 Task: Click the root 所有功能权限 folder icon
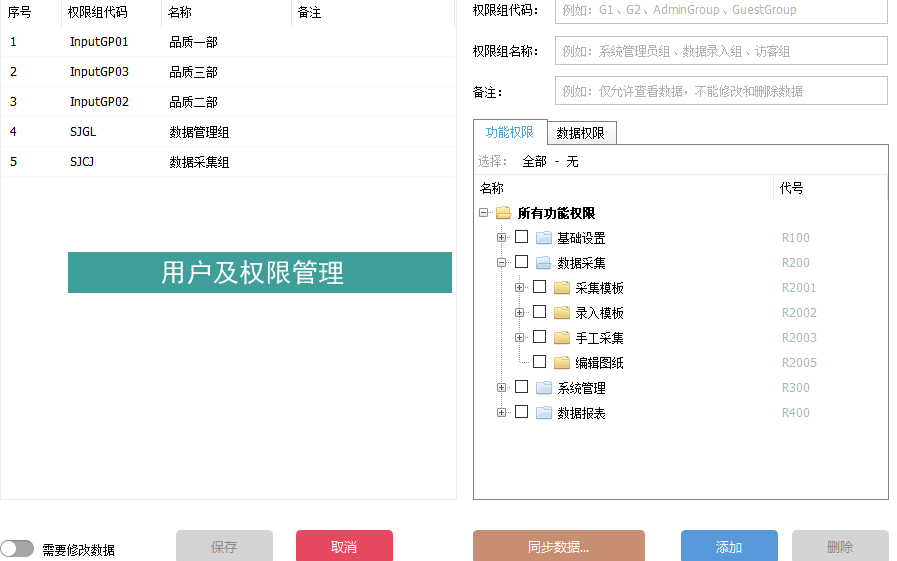pos(504,213)
